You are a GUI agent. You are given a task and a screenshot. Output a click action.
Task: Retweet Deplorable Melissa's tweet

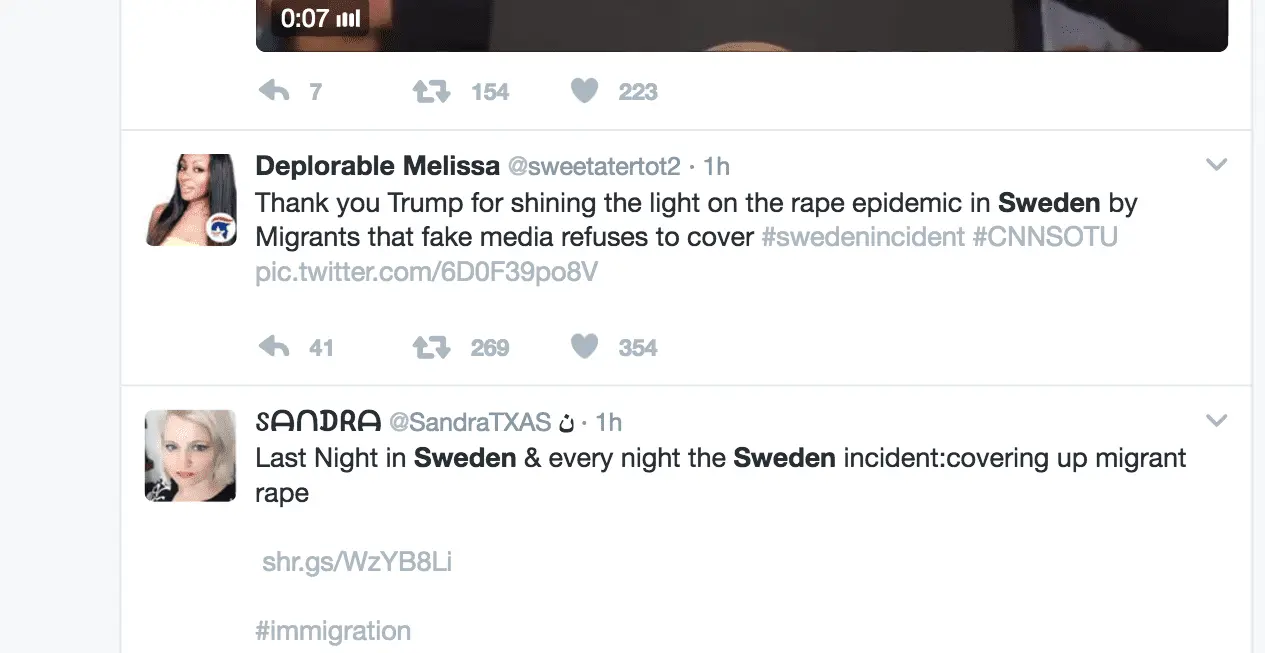click(432, 348)
